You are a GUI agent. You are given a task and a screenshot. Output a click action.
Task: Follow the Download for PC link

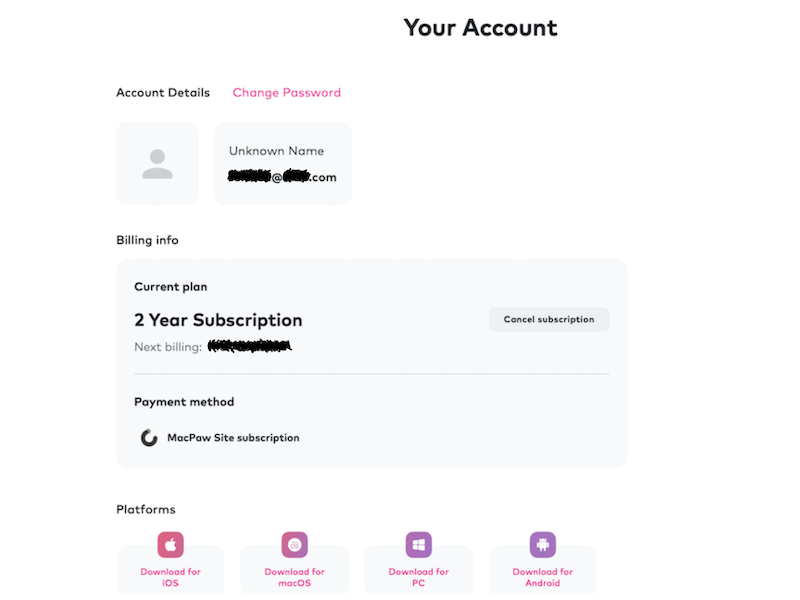418,577
